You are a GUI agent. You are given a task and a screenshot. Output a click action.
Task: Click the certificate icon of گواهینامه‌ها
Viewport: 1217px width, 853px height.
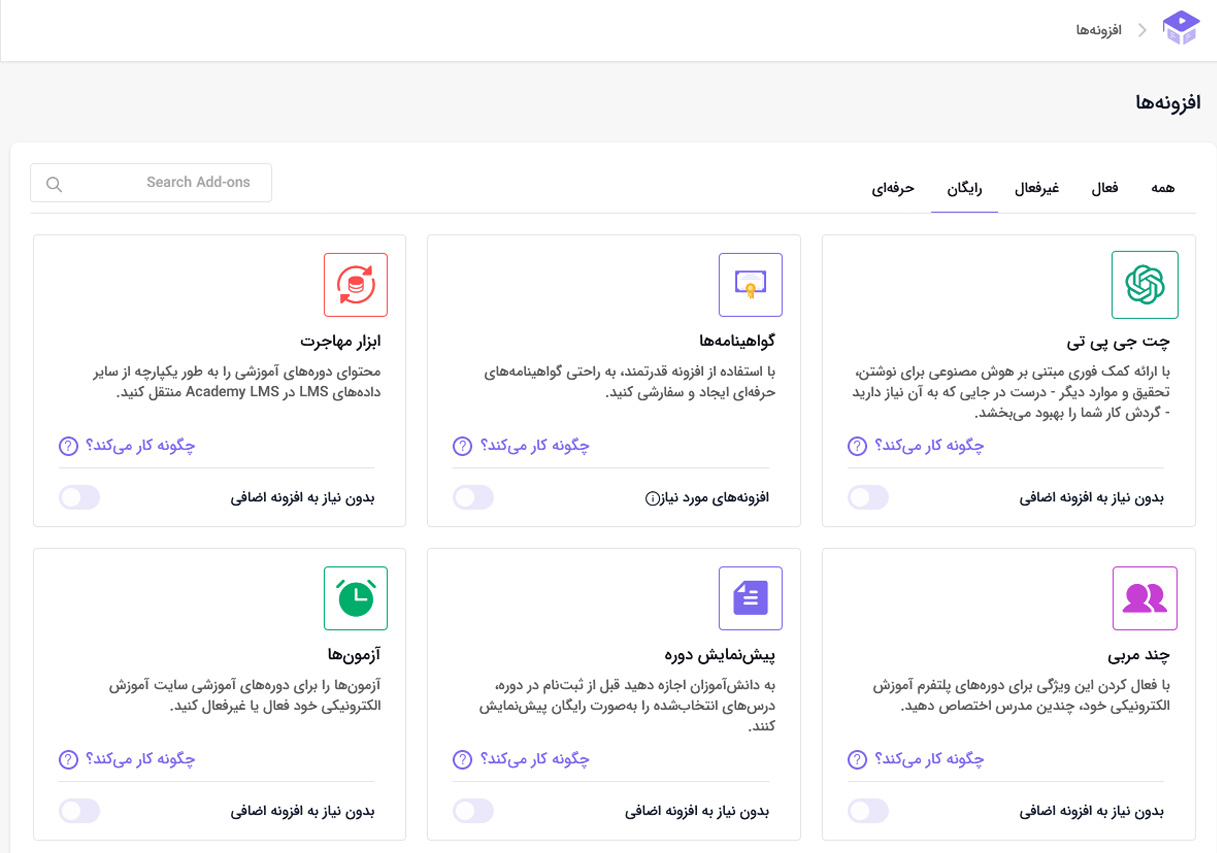point(751,285)
